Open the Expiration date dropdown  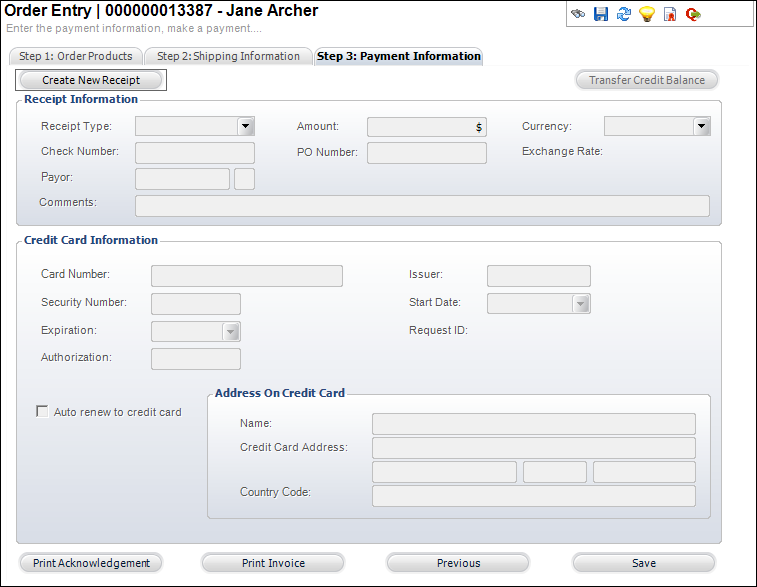[x=231, y=332]
